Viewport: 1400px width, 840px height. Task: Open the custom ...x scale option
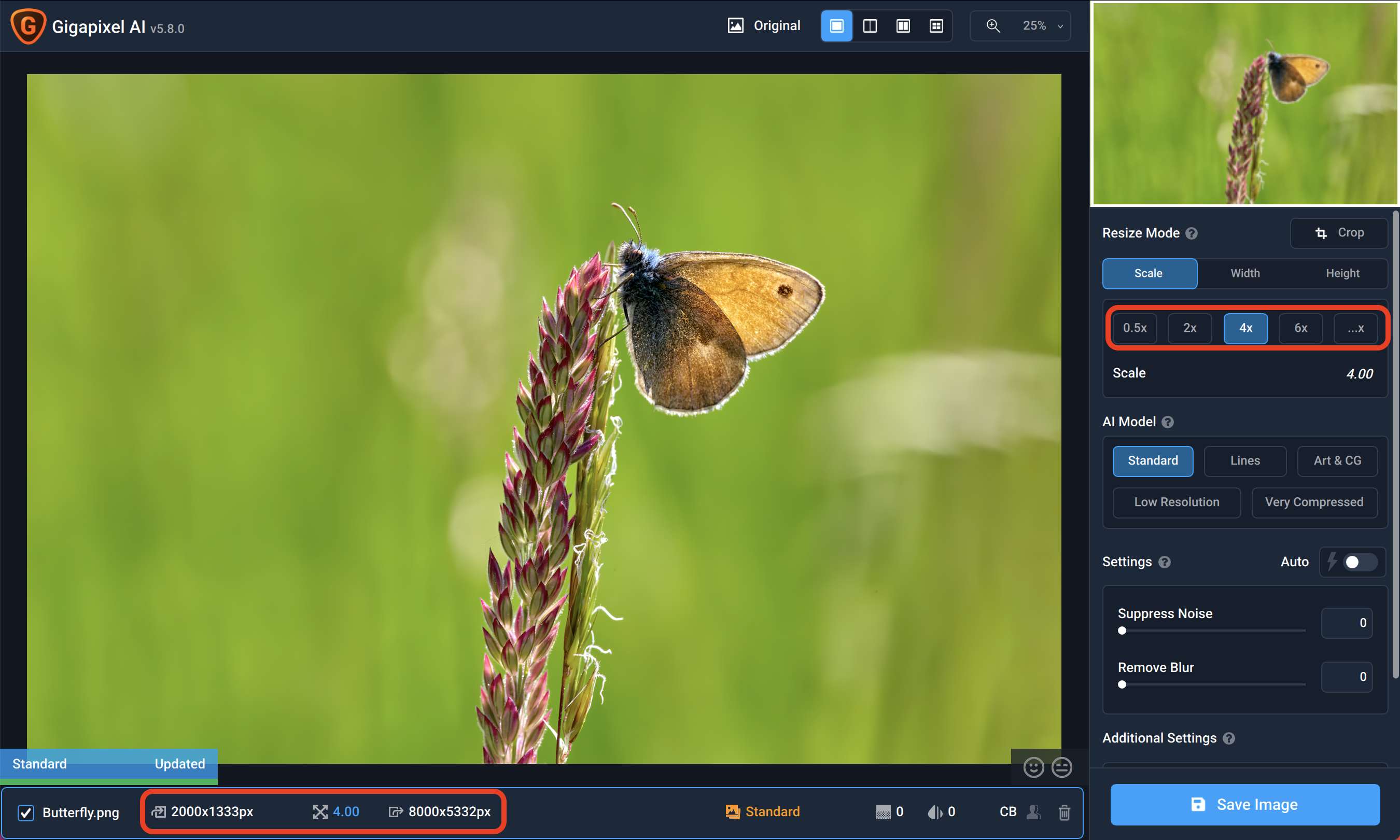coord(1355,328)
